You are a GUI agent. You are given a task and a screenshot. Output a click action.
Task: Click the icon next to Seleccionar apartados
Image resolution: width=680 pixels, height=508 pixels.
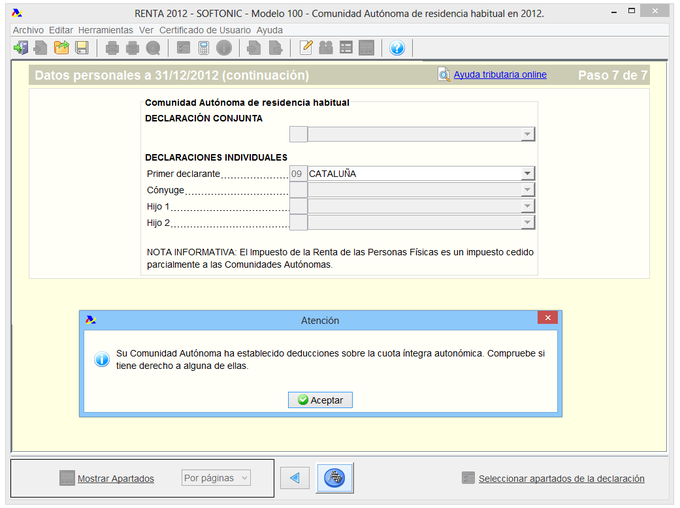tap(468, 478)
